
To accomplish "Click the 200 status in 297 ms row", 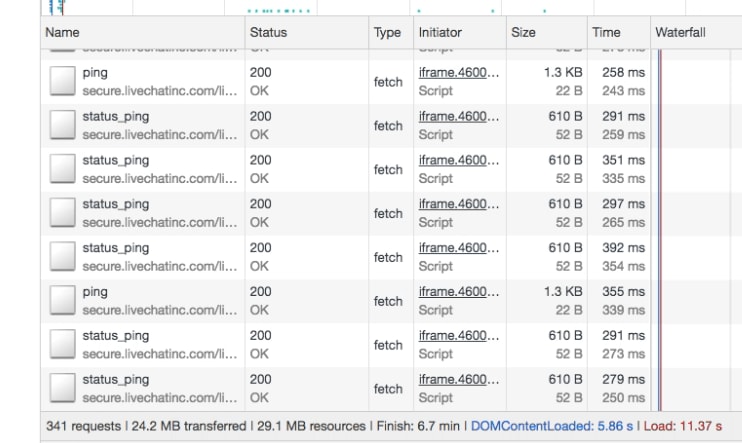I will coord(261,204).
